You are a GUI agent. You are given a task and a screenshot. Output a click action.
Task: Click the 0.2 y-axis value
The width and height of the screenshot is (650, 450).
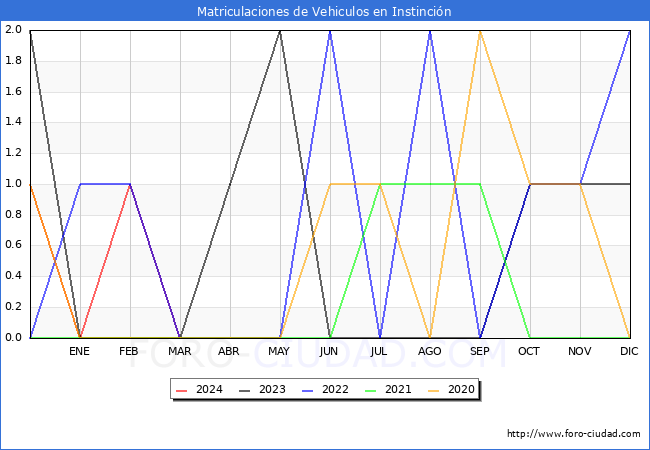[14, 307]
